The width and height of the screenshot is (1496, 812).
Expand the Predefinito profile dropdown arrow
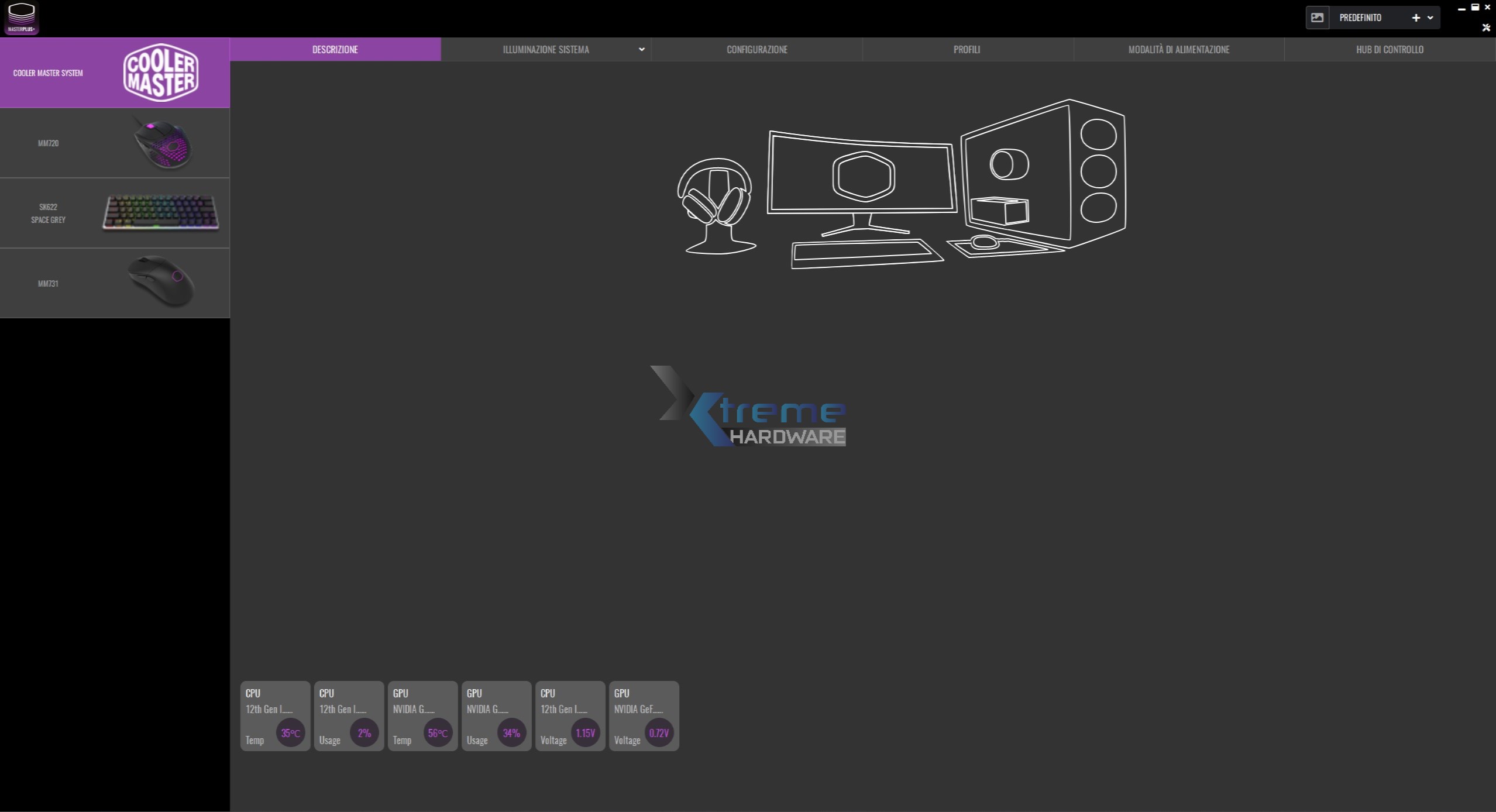(x=1430, y=18)
